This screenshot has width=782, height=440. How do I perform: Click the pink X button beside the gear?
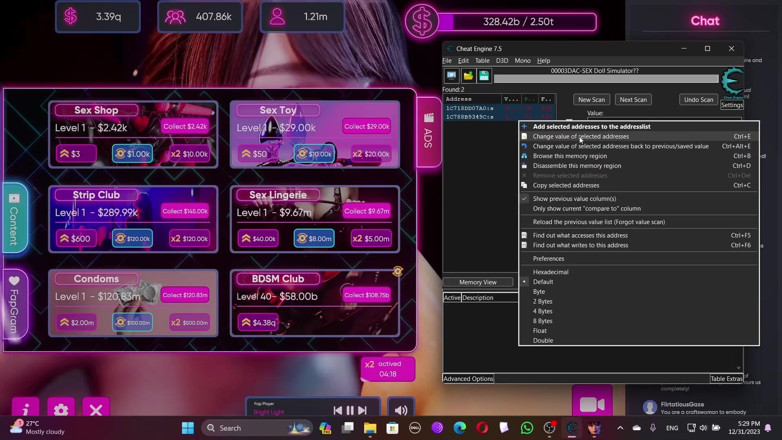(96, 410)
